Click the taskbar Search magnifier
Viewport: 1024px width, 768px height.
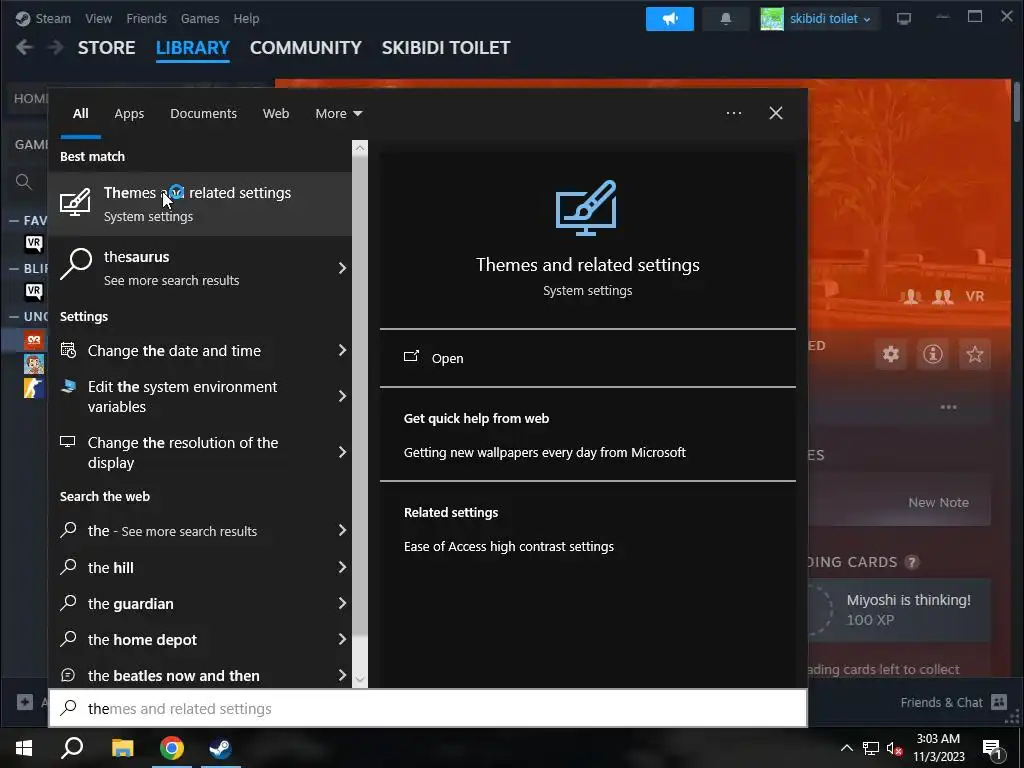click(72, 748)
